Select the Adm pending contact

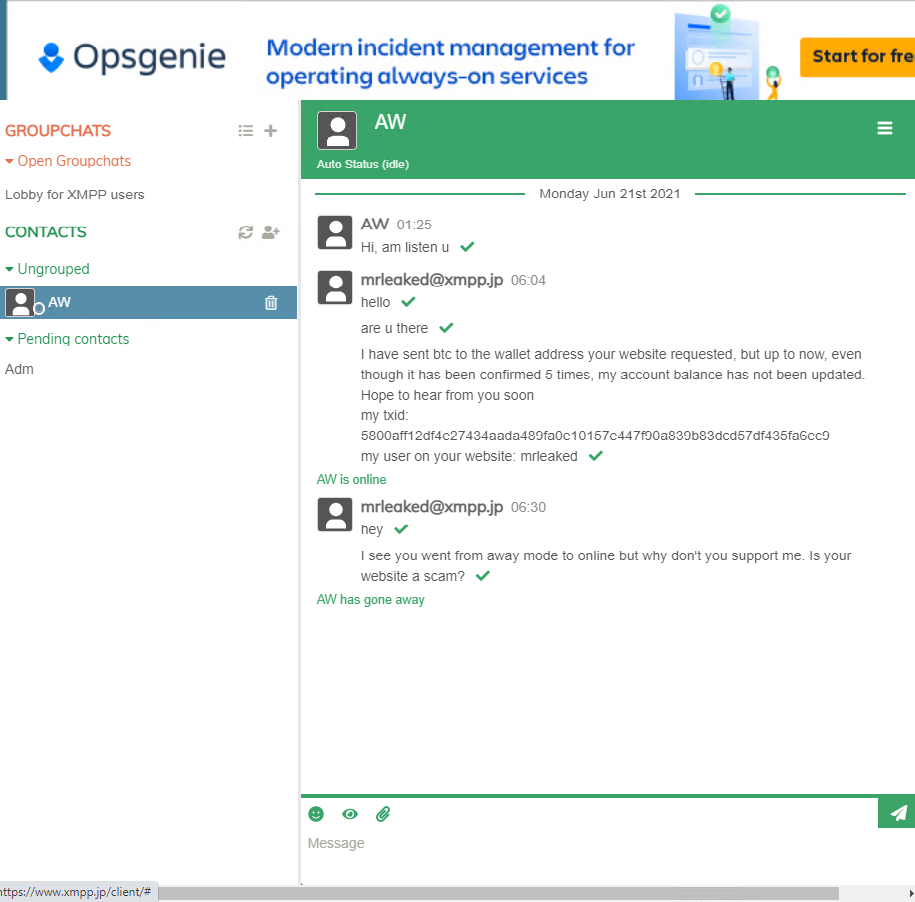[20, 369]
